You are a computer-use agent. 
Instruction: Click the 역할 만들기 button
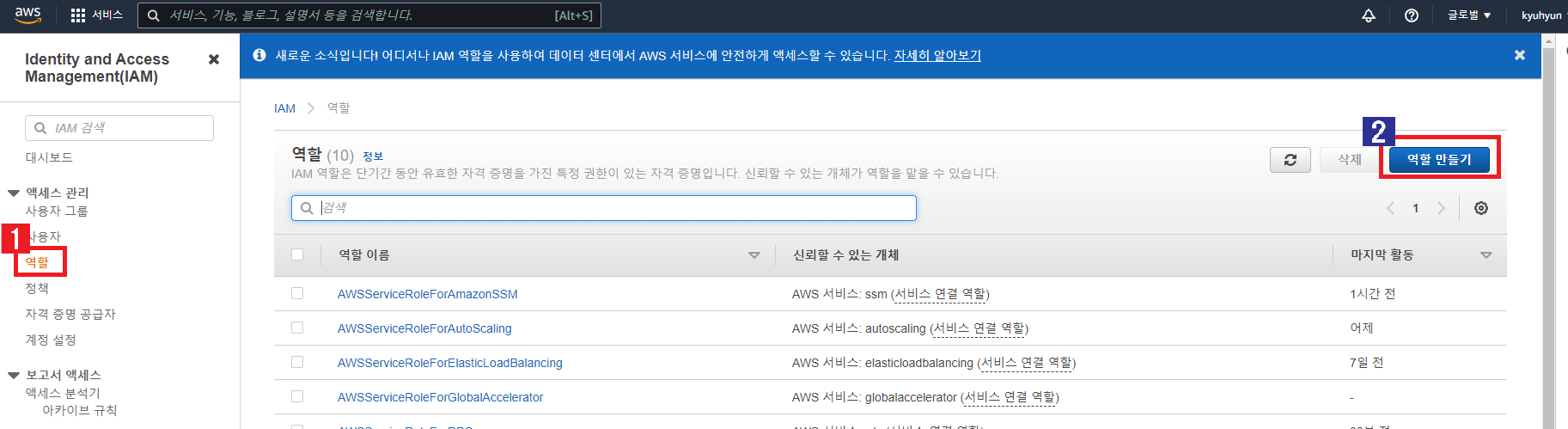1439,160
